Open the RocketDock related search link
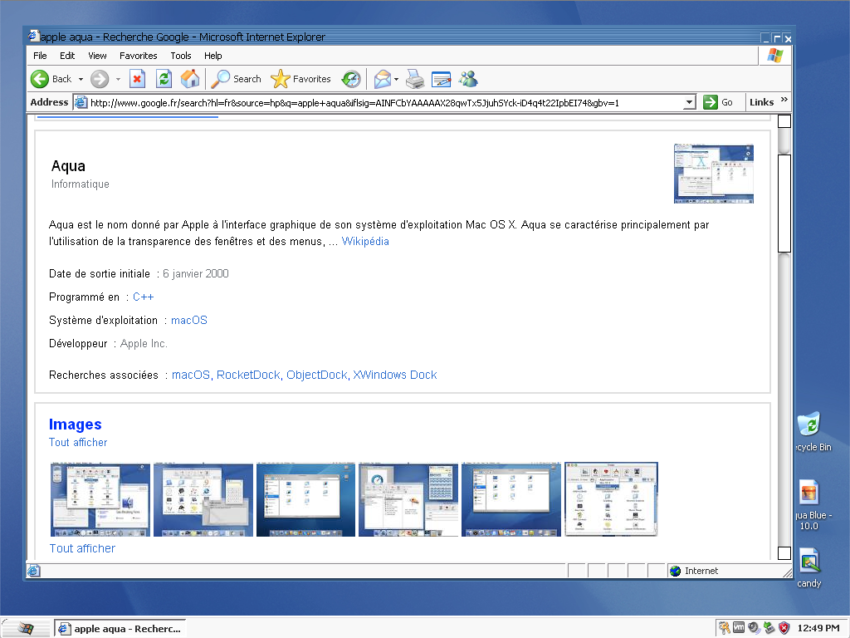The image size is (850, 638). pyautogui.click(x=248, y=375)
